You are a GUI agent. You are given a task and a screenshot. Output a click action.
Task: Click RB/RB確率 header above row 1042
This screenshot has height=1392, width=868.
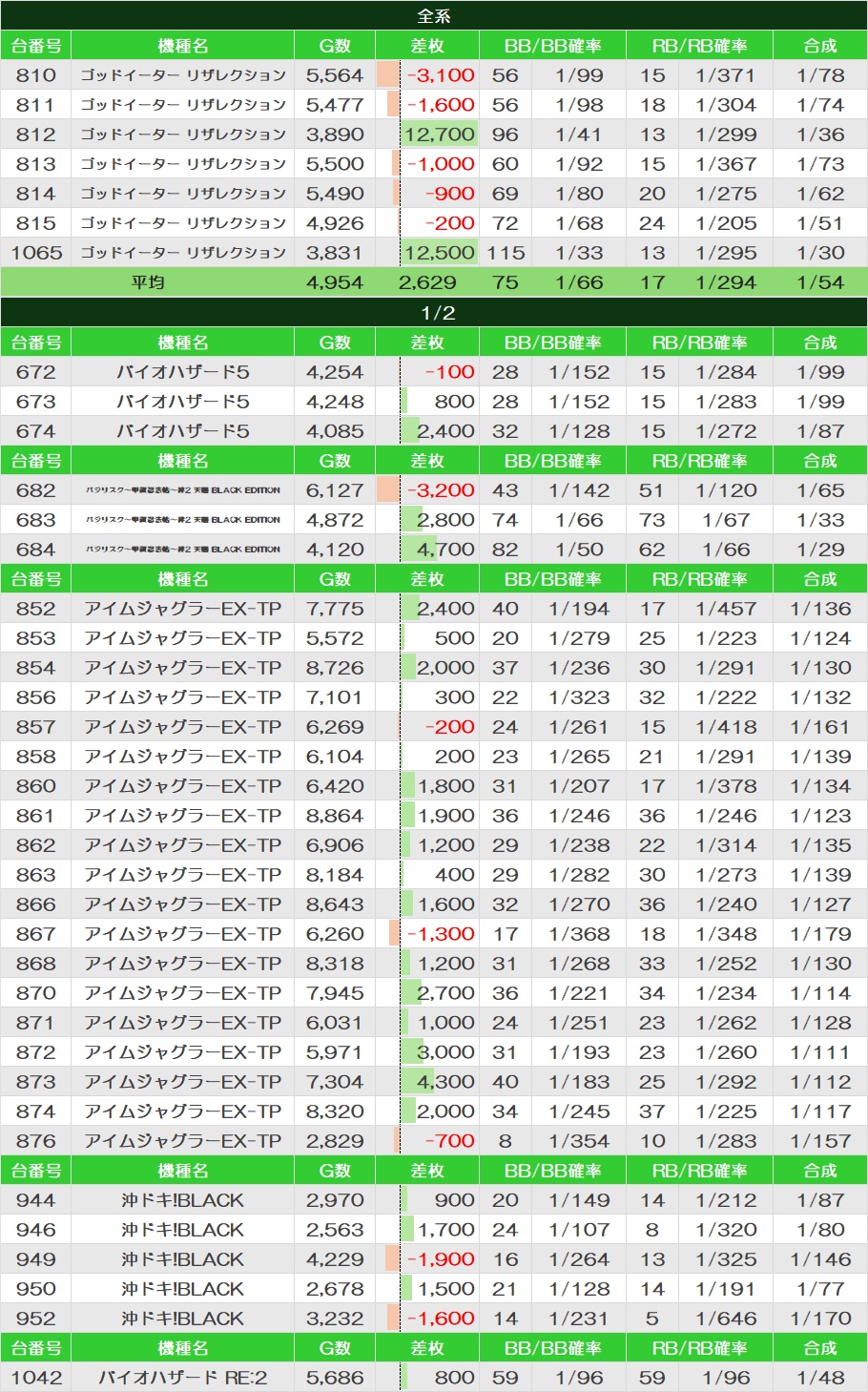click(x=700, y=1348)
